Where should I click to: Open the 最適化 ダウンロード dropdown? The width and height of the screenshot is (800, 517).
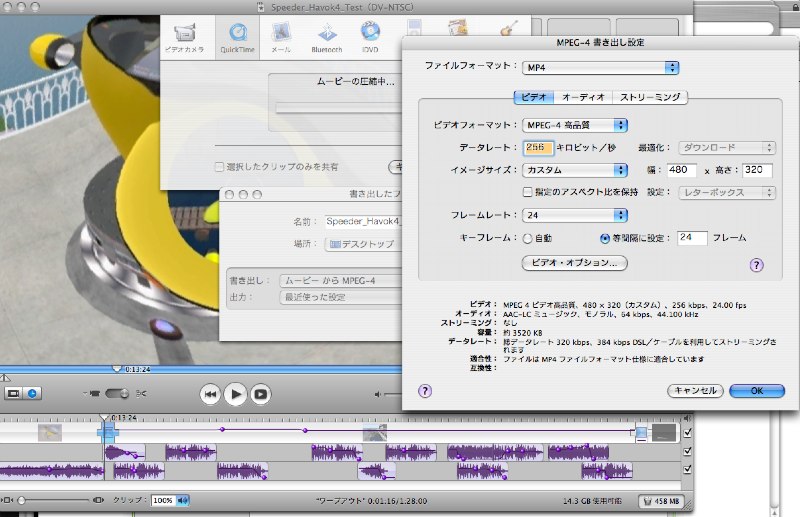click(727, 147)
